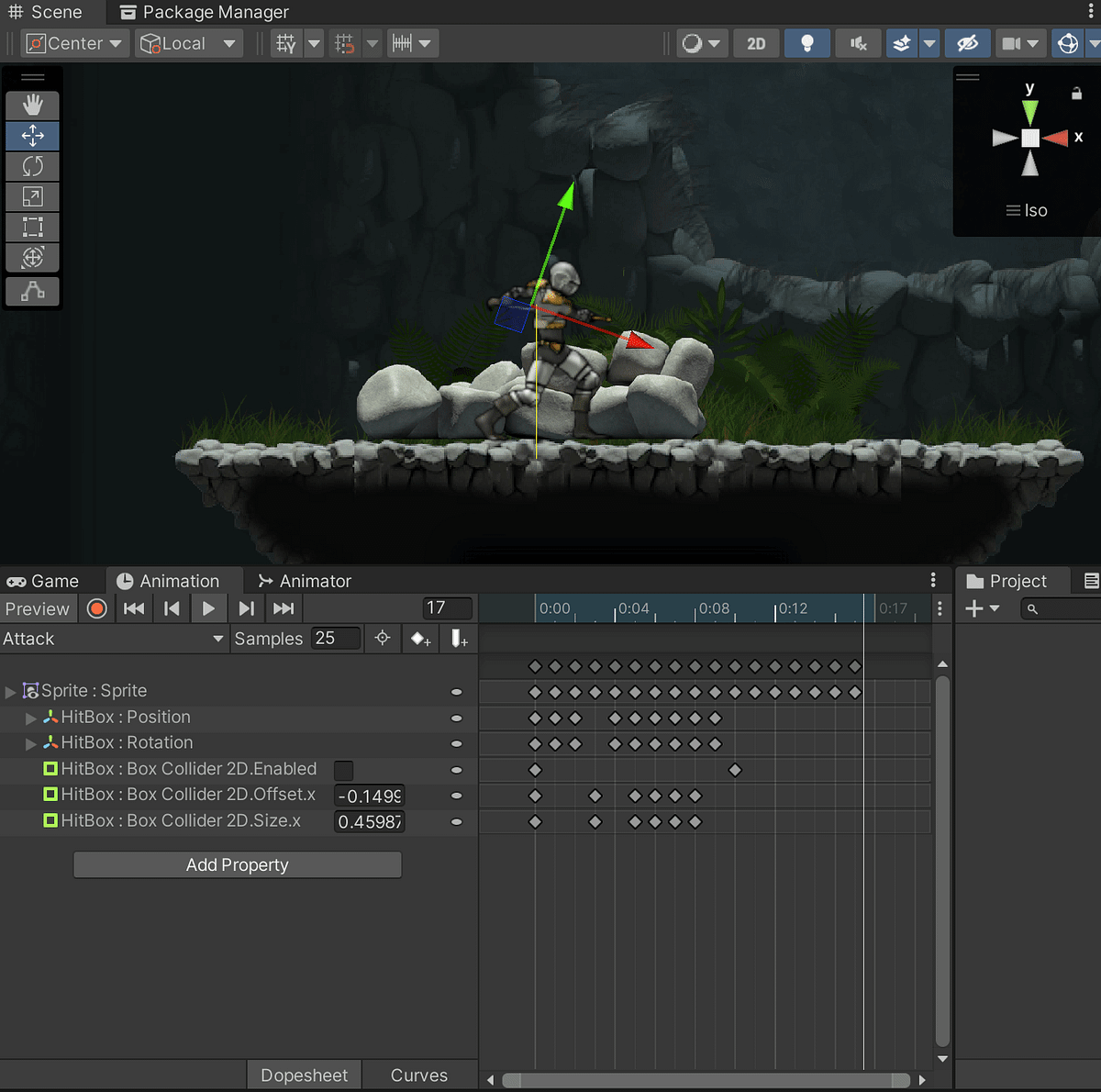Toggle 2D scene view mode

pyautogui.click(x=755, y=42)
